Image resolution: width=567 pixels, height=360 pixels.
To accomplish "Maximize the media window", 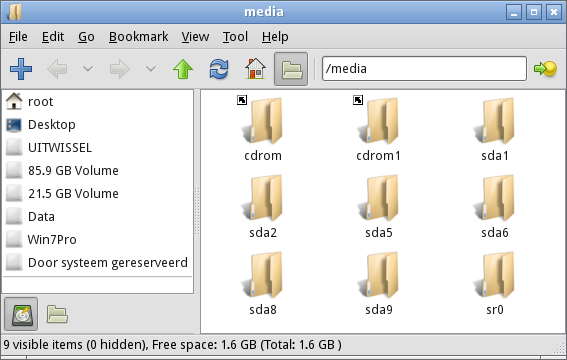I will pyautogui.click(x=534, y=12).
